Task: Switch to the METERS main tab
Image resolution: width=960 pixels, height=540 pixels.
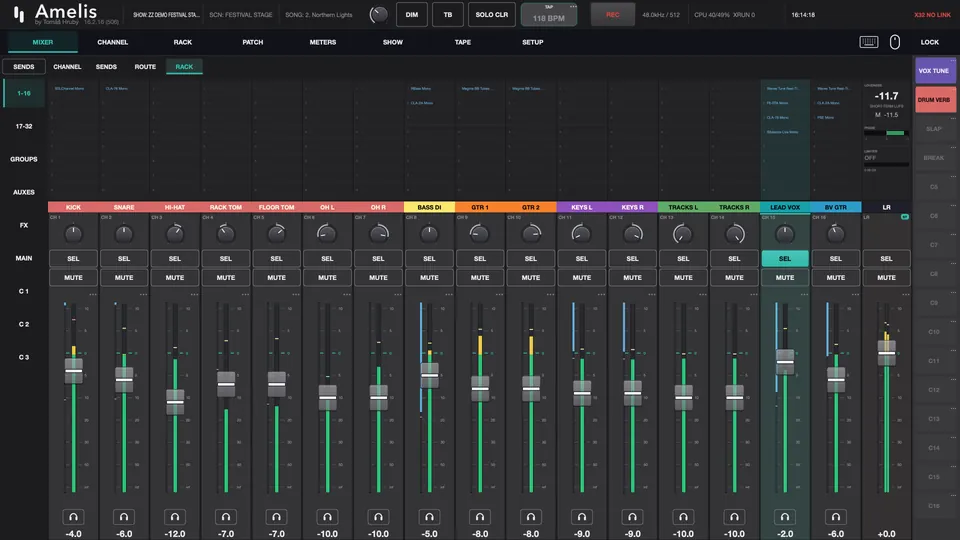Action: click(x=323, y=42)
